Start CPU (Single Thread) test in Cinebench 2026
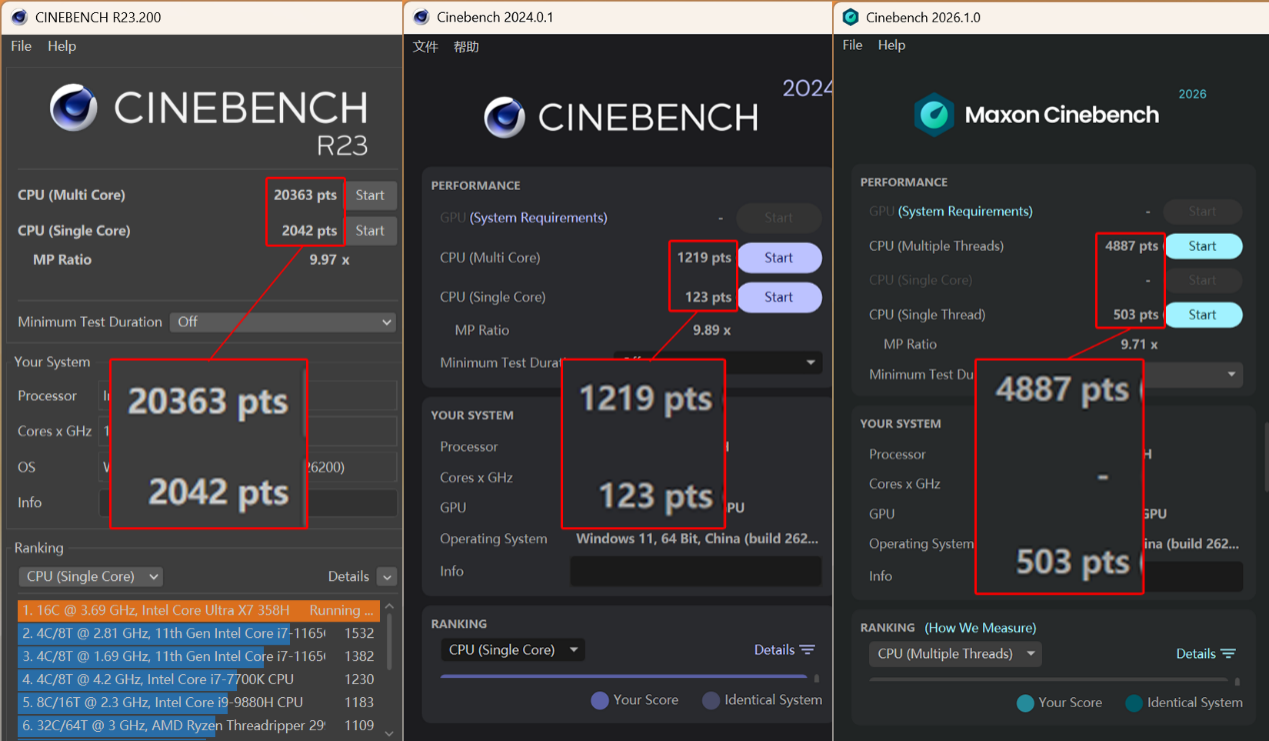Screen dimensions: 1269x741 pyautogui.click(x=1202, y=314)
